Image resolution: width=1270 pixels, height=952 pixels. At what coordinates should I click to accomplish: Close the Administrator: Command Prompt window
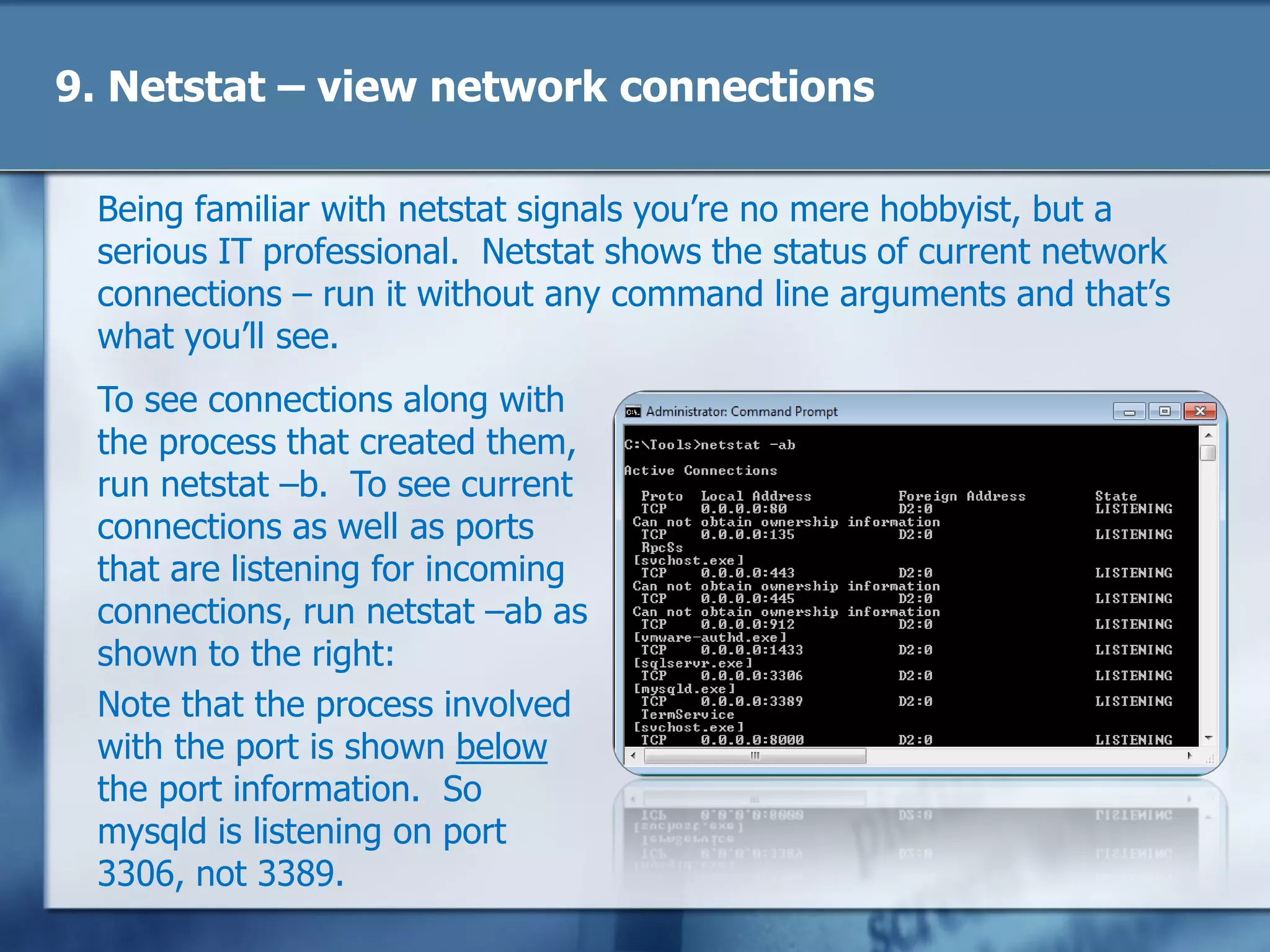pyautogui.click(x=1200, y=411)
